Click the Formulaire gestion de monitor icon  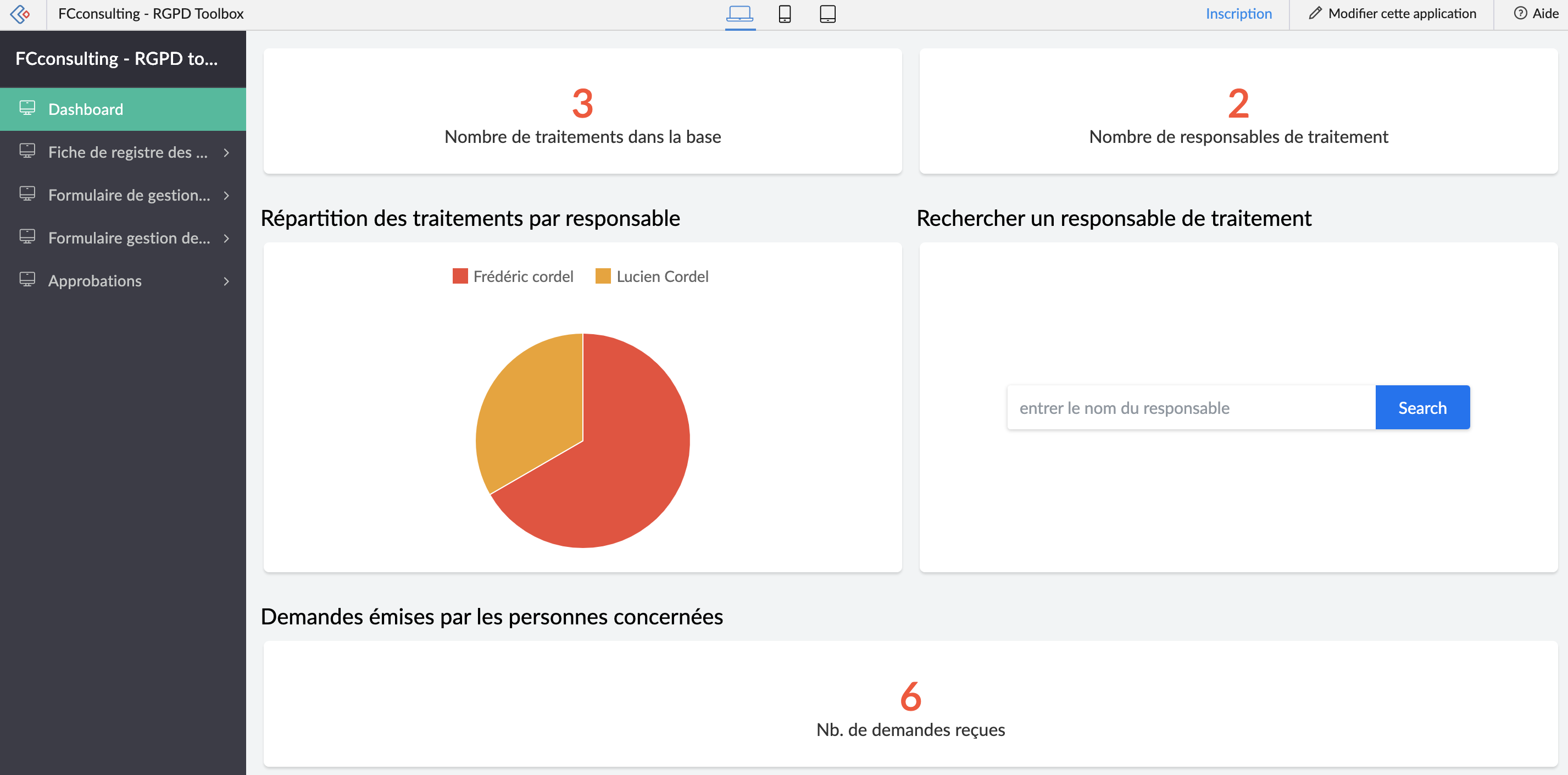point(27,237)
